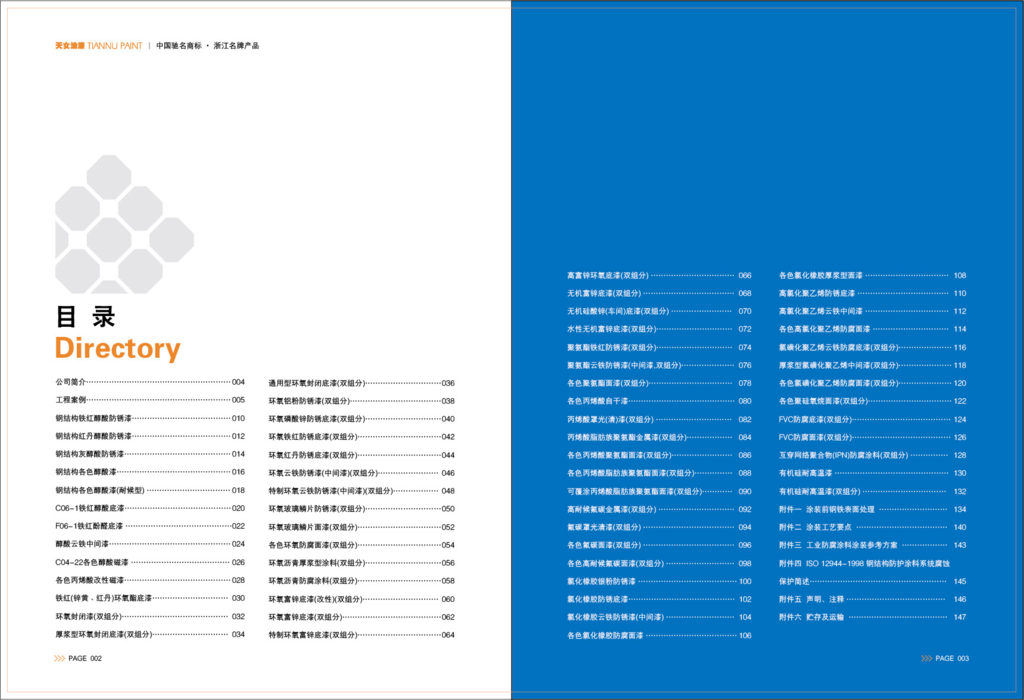Image resolution: width=1024 pixels, height=700 pixels.
Task: Click the "钢结构灰醇酸防锈漆" entry
Action: (x=150, y=454)
